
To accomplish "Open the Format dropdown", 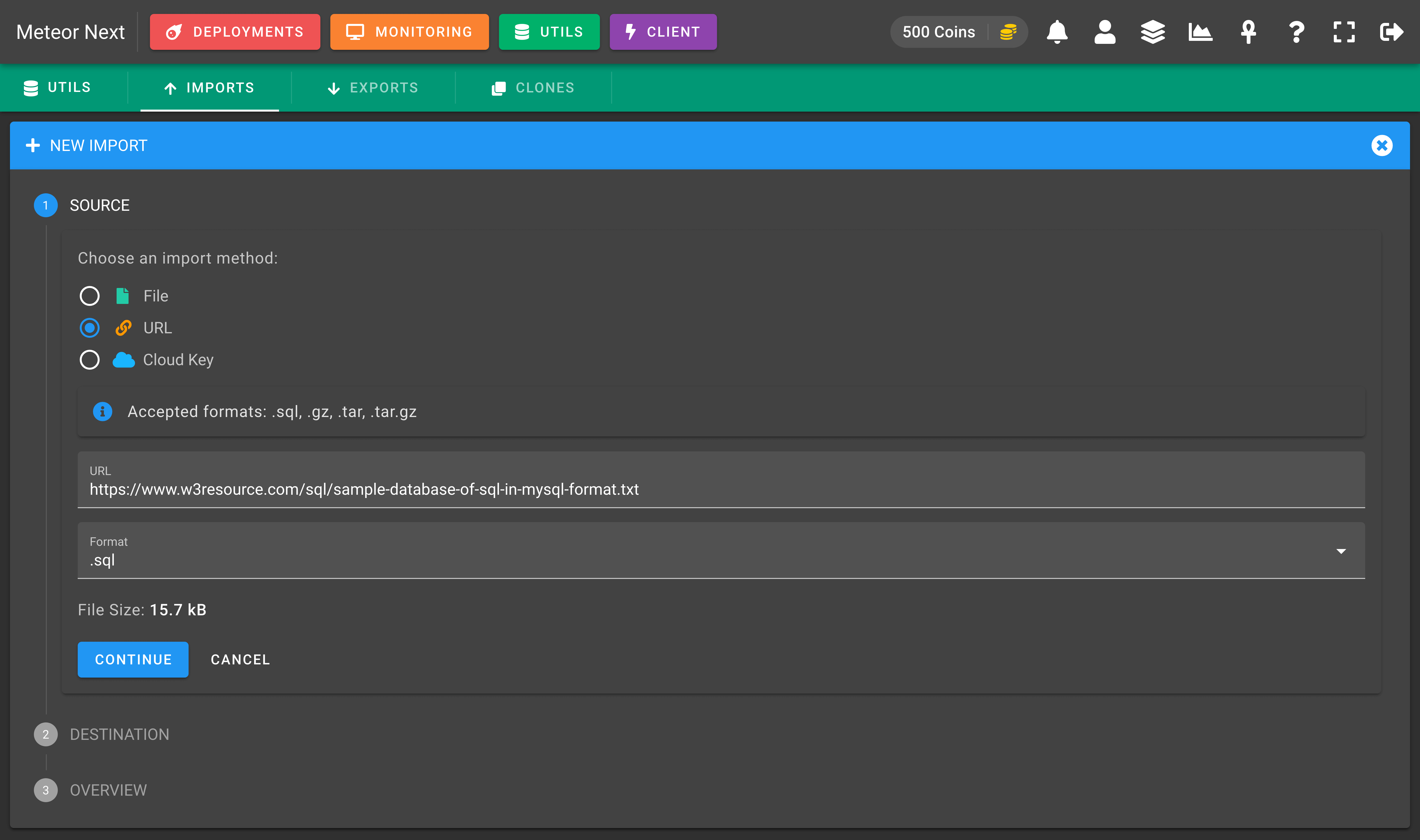I will click(x=721, y=551).
